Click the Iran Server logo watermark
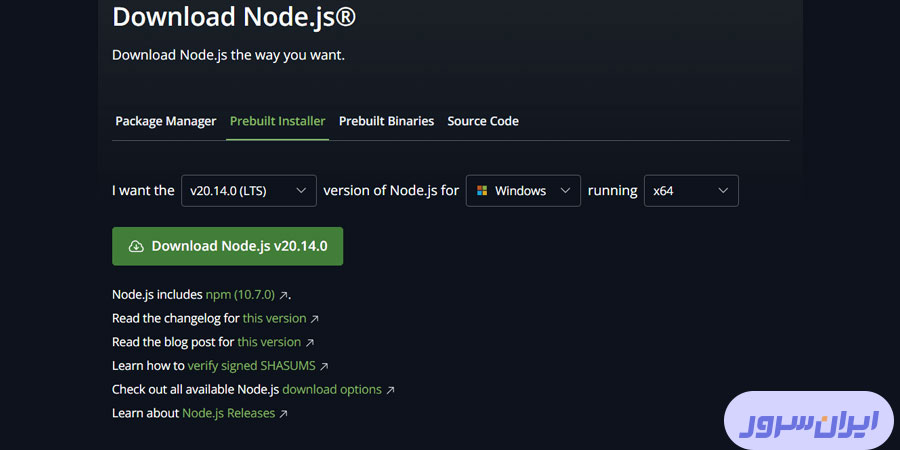Viewport: 900px width, 450px height. coord(808,420)
